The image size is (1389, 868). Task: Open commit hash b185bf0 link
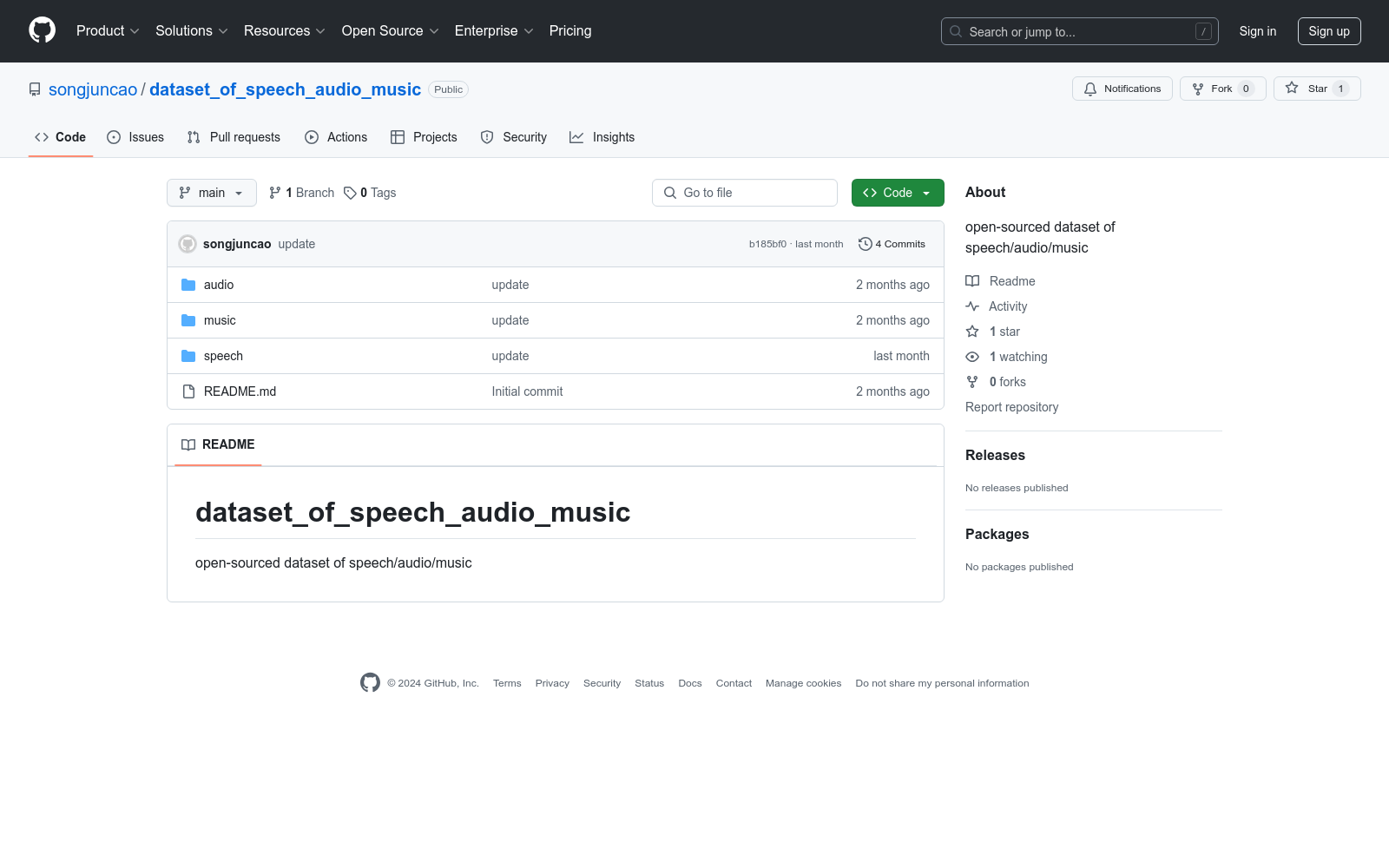767,244
